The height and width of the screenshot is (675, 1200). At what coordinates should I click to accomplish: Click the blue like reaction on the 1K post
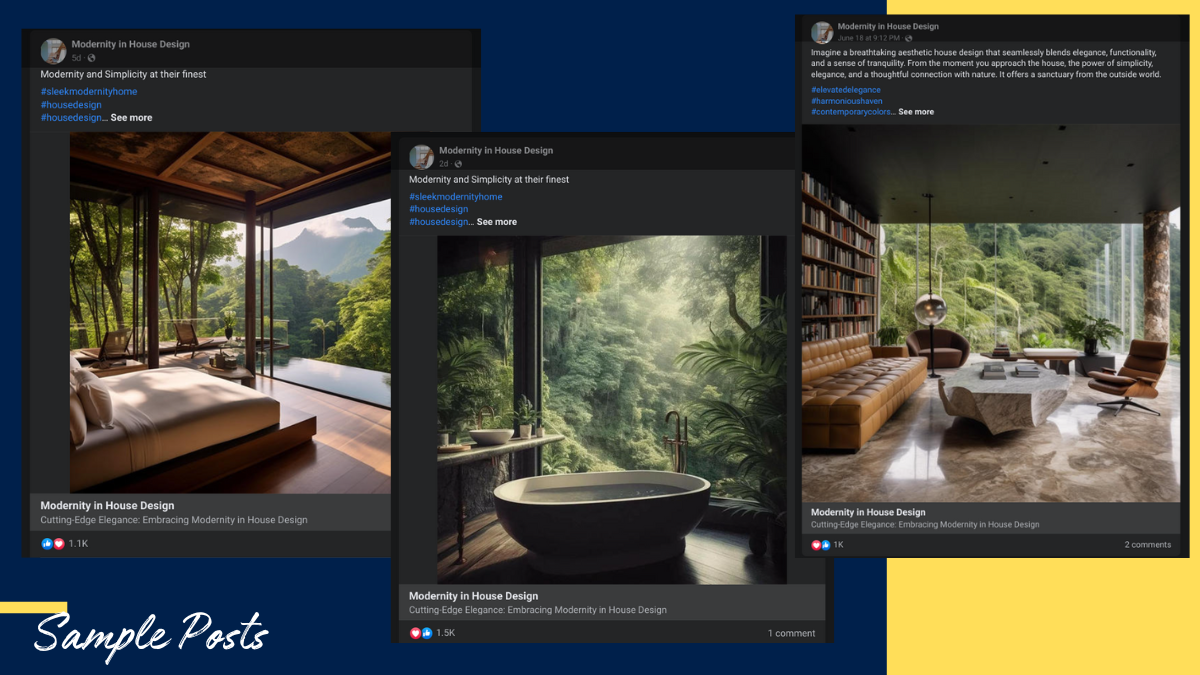click(x=825, y=545)
